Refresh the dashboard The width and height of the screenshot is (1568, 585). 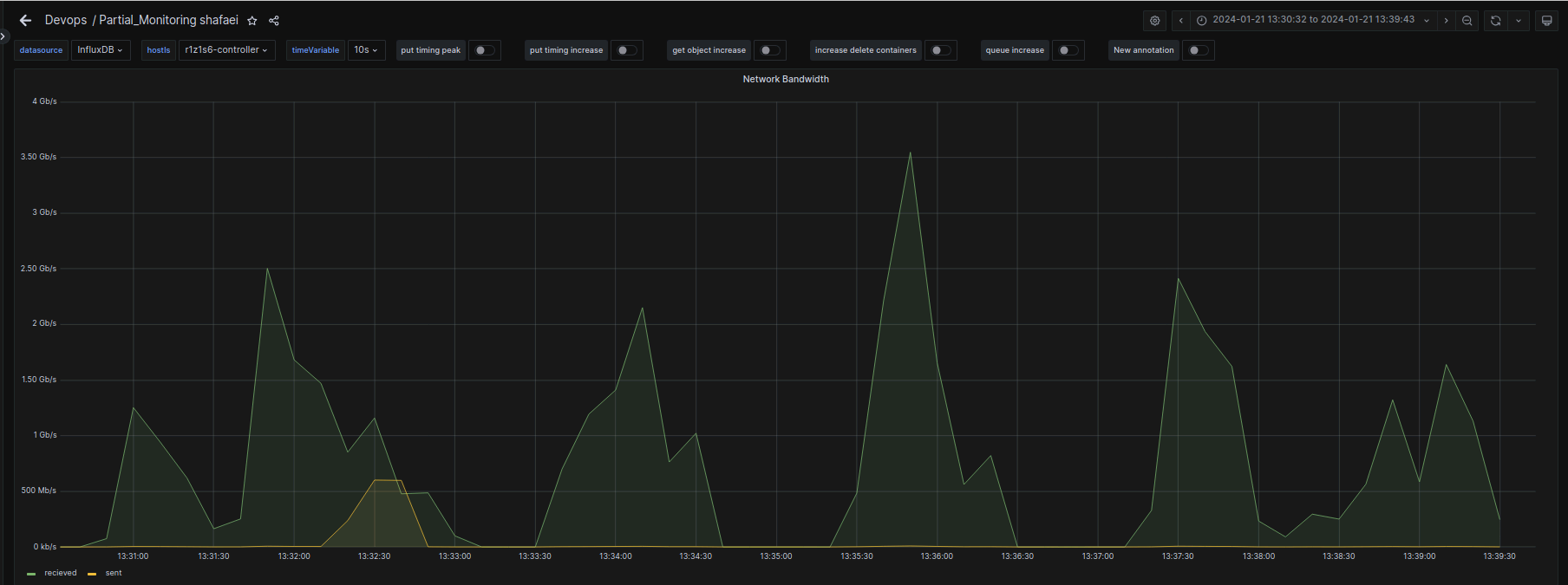coord(1495,21)
